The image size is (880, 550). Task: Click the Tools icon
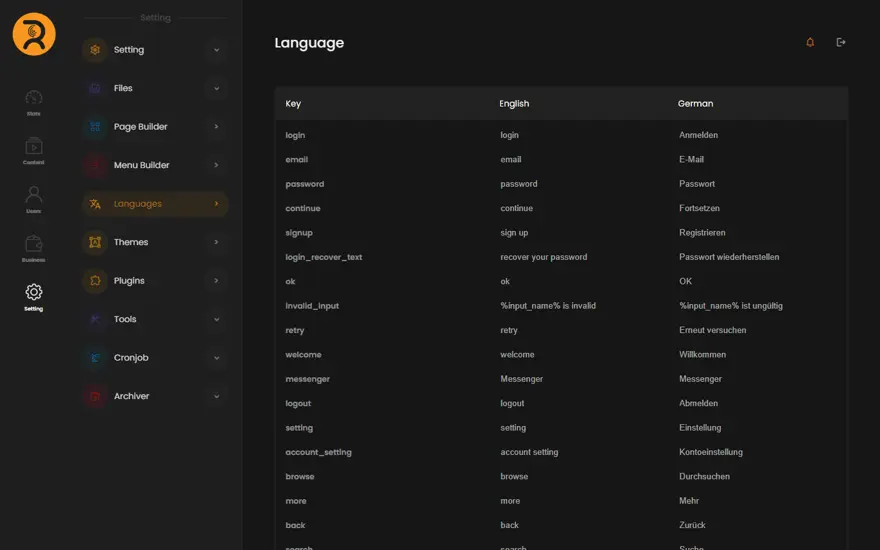[x=95, y=319]
